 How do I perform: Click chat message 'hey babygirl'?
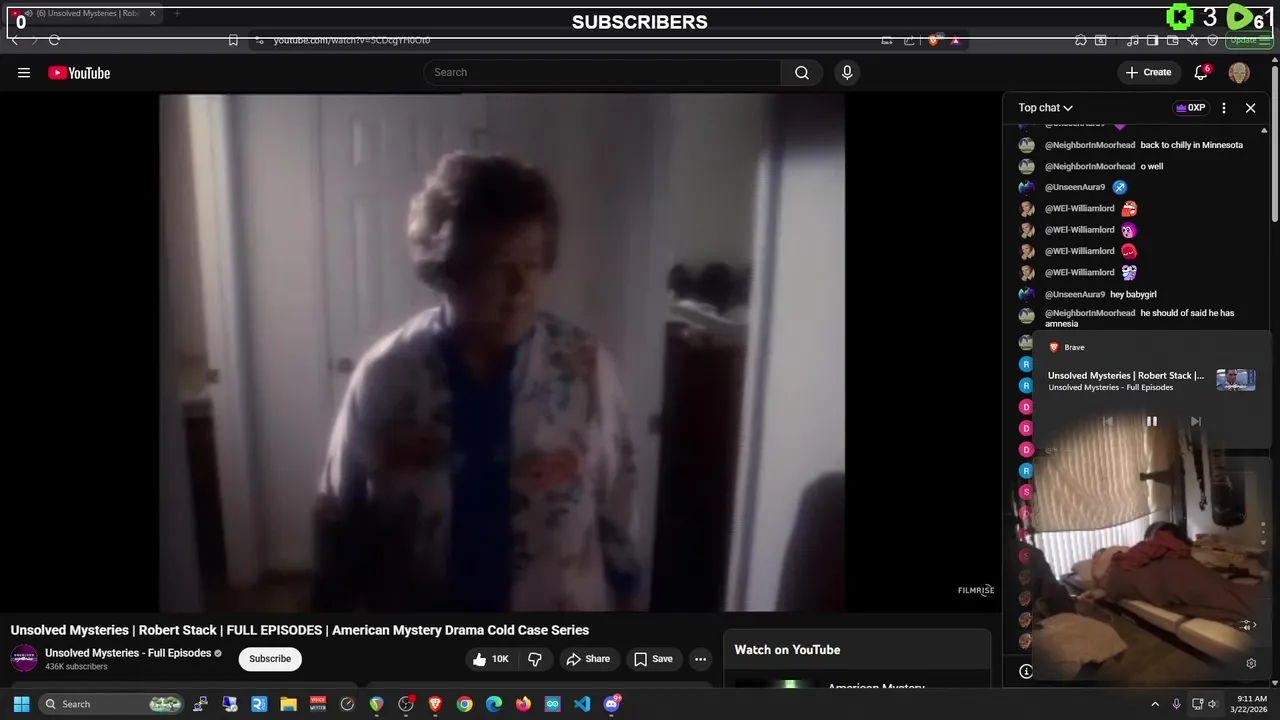click(x=1133, y=294)
